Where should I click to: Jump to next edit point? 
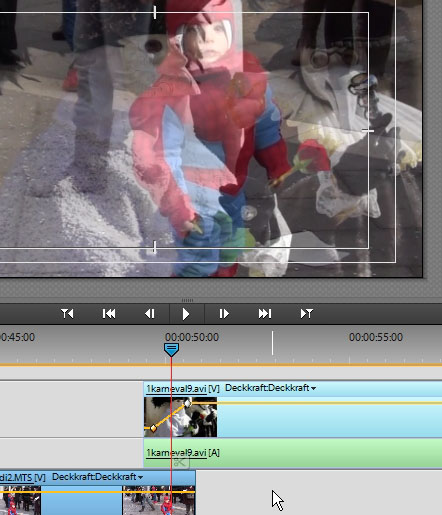click(x=265, y=314)
